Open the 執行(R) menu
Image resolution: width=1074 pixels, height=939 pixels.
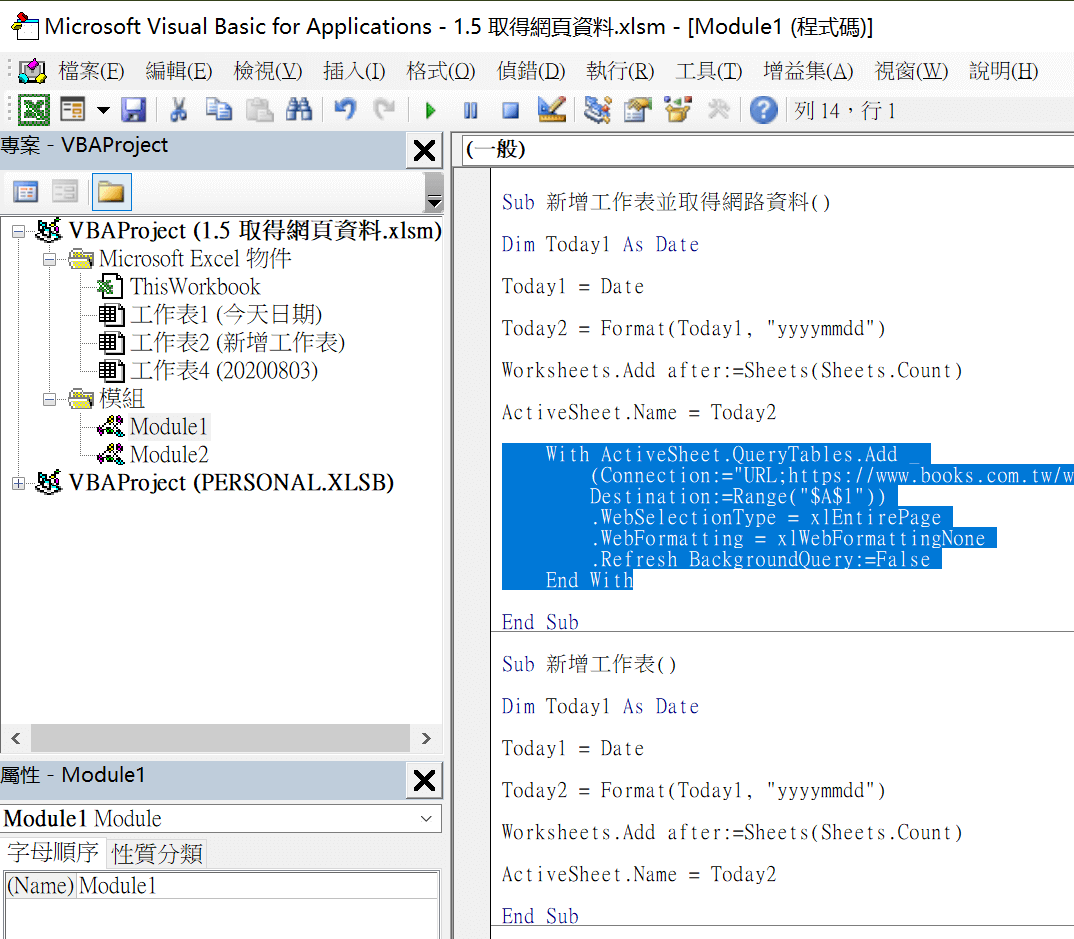click(x=620, y=71)
